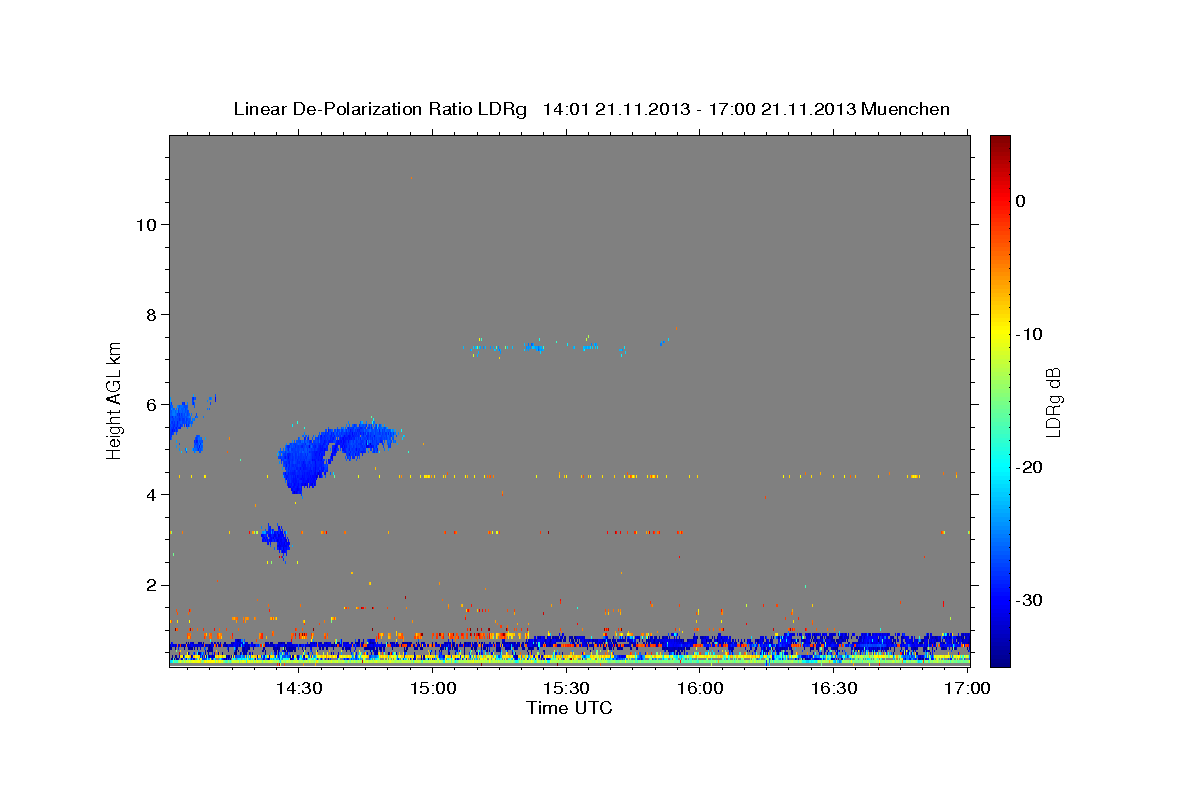Click the 'LDRg dB' colorbar label
1200x800 pixels.
[x=1053, y=402]
